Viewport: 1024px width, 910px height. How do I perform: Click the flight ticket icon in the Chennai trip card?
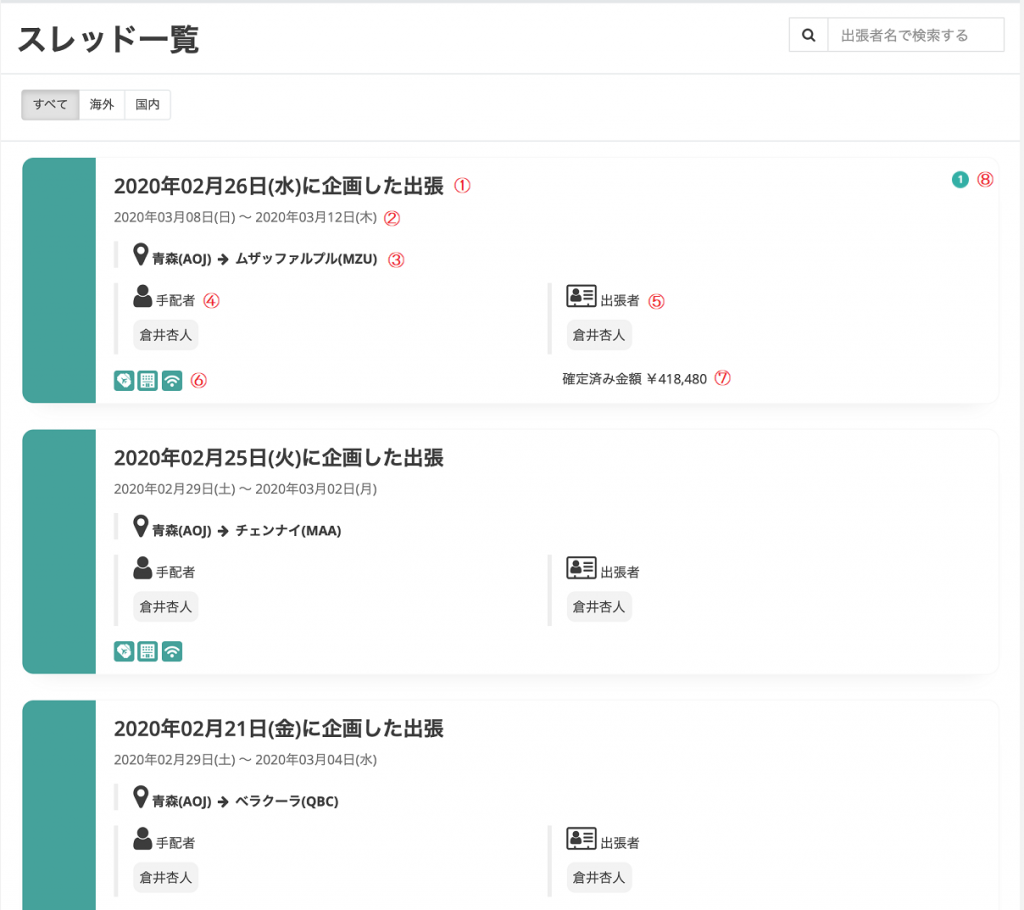tap(124, 651)
